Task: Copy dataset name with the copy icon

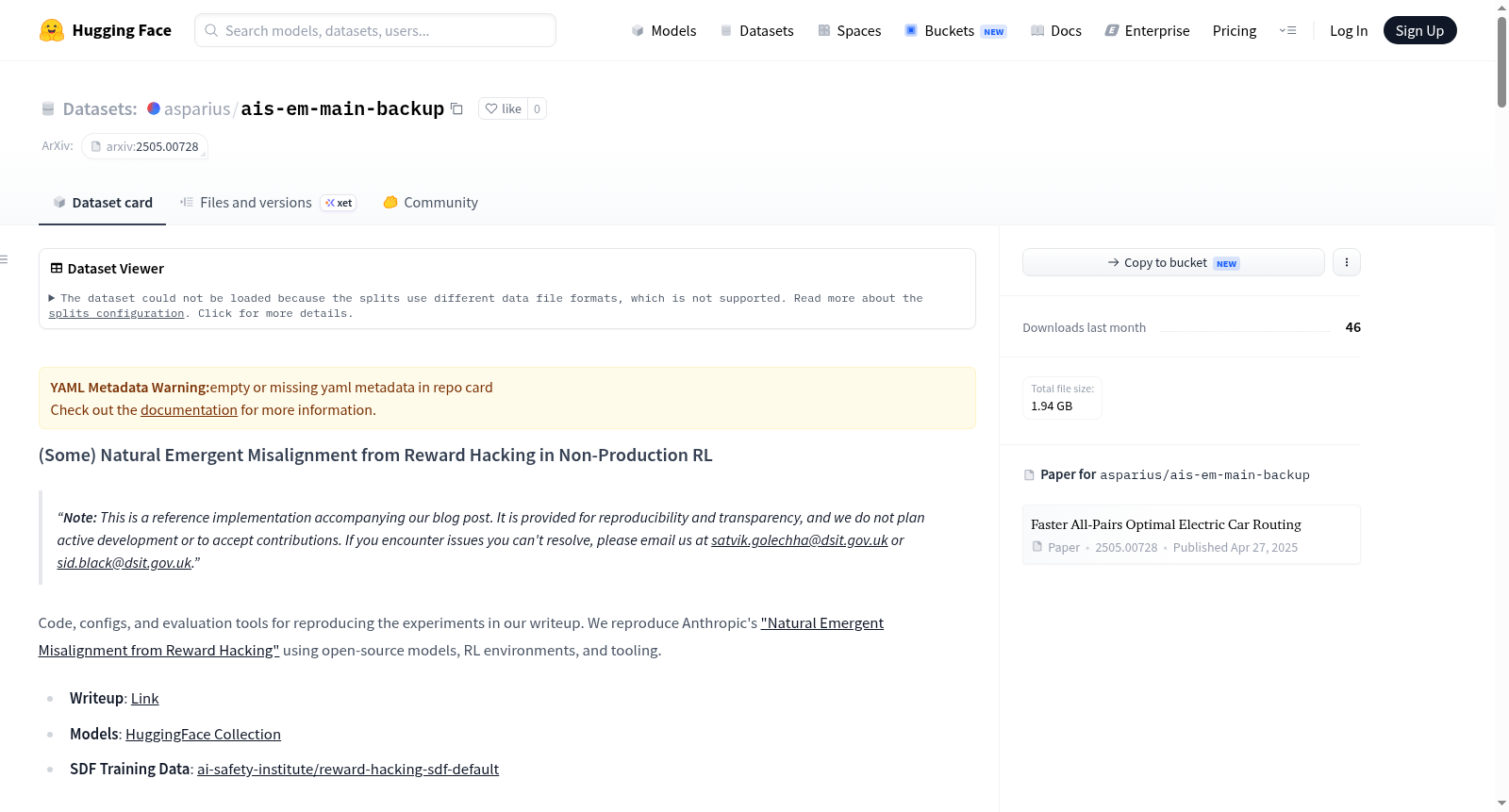Action: (x=456, y=108)
